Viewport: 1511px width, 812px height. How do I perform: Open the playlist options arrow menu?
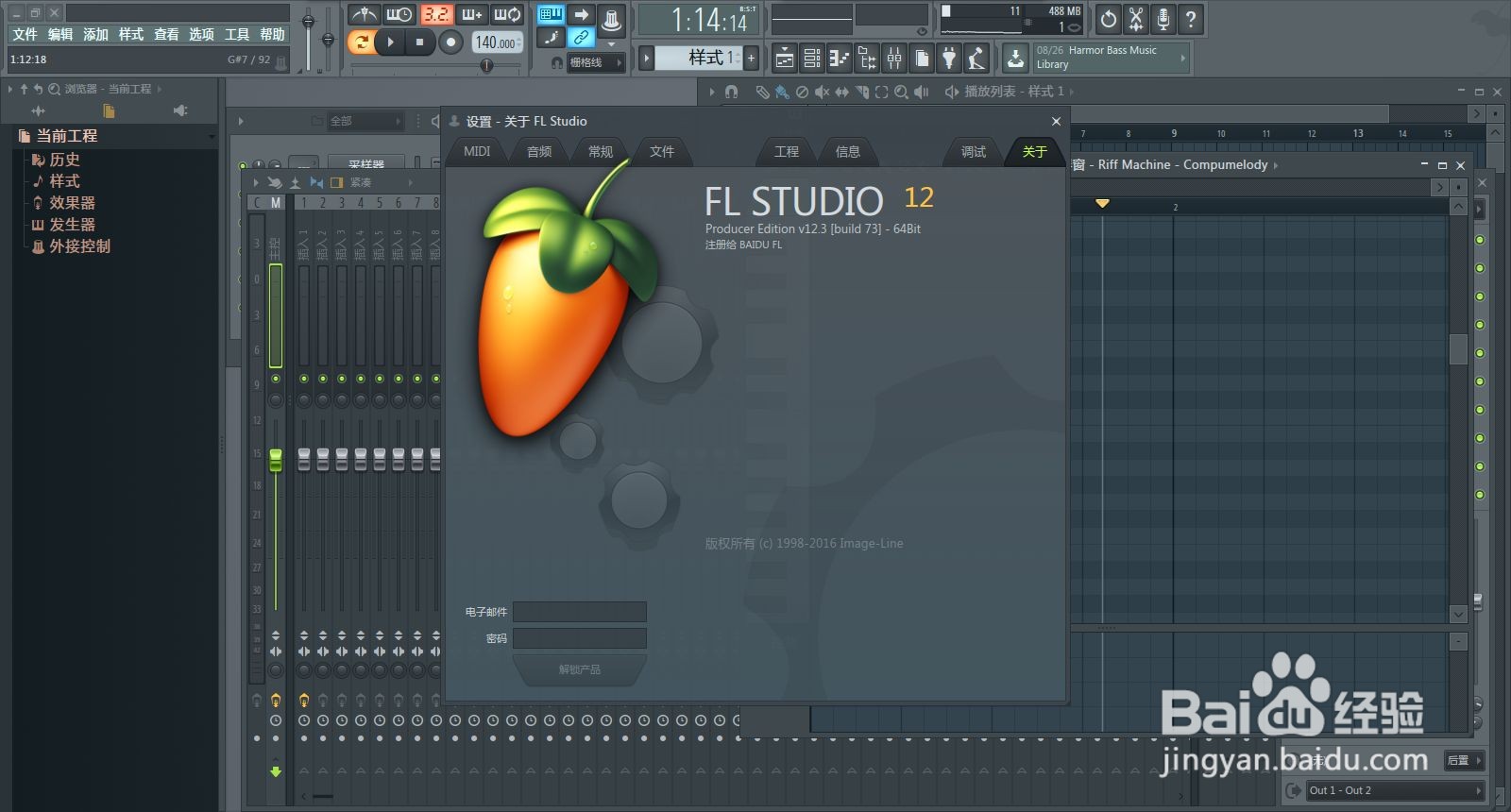coord(712,92)
